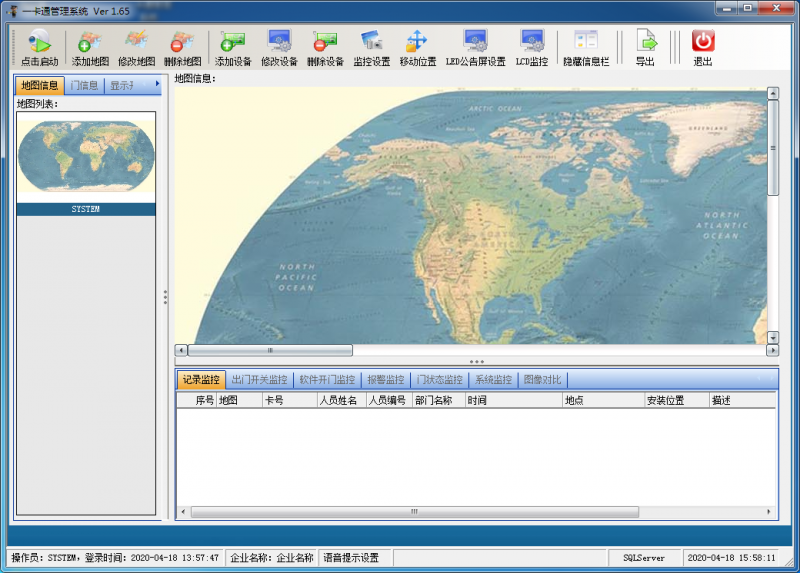
Task: Sort by 卡号 column header
Action: click(290, 400)
